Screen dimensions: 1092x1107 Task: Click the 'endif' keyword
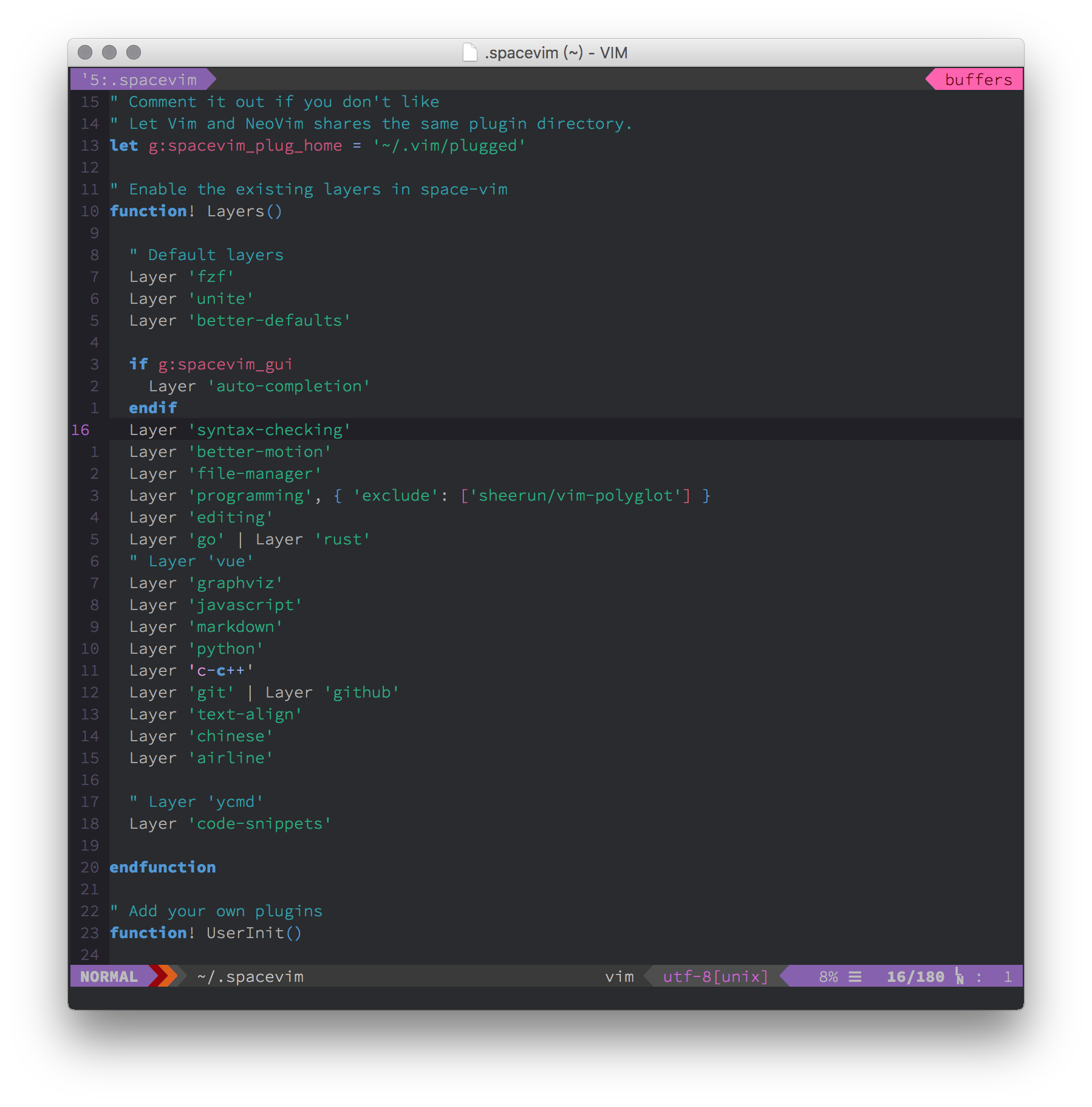pos(153,408)
